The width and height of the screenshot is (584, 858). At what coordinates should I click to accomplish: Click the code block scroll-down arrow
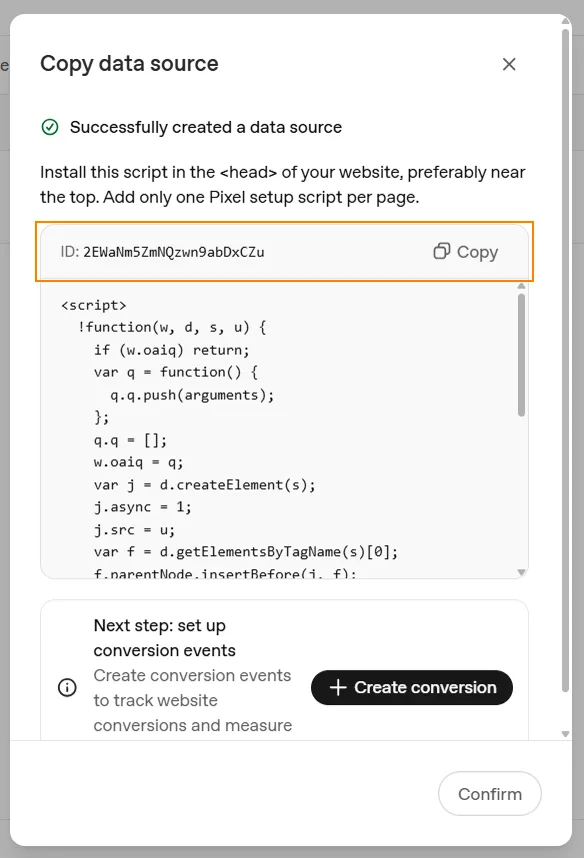(521, 572)
